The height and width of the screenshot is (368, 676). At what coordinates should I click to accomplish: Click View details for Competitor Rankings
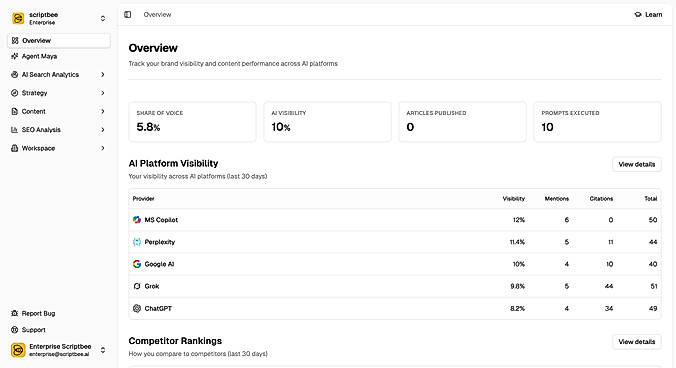[x=637, y=342]
